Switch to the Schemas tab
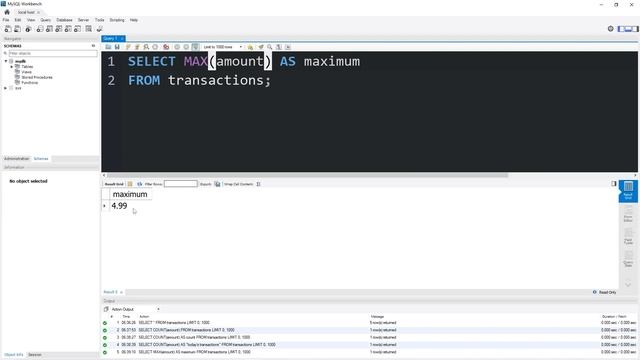The image size is (640, 360). click(41, 158)
